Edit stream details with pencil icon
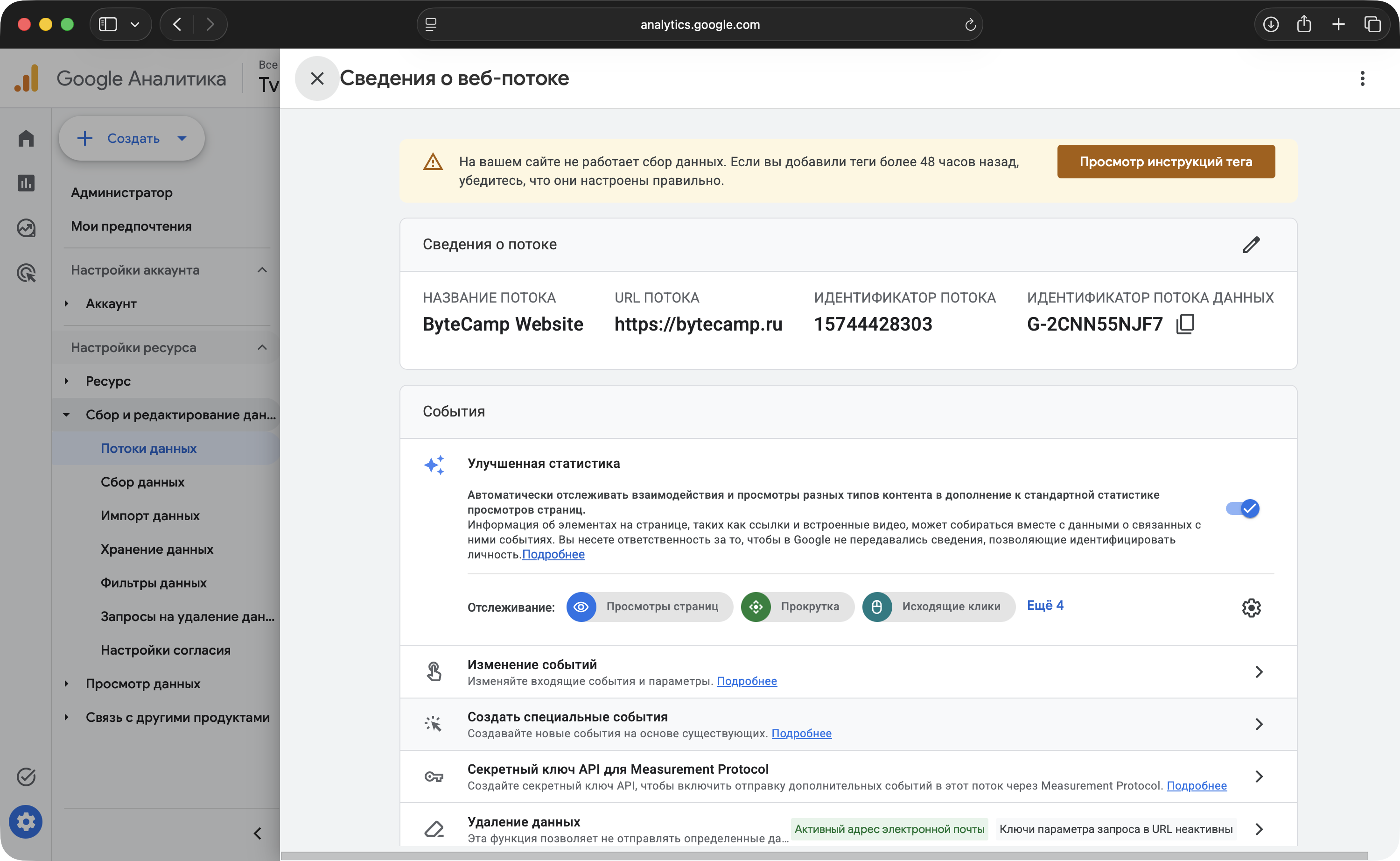 1251,244
